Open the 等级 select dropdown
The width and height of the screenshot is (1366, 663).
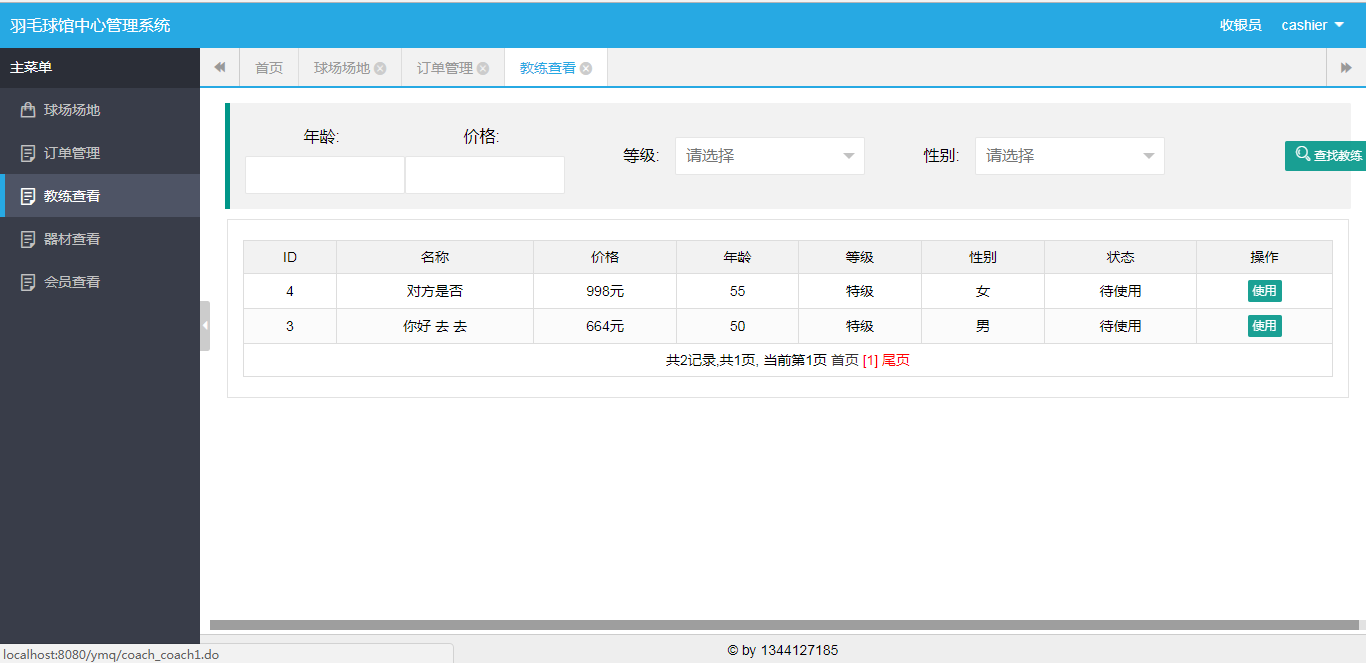(770, 156)
